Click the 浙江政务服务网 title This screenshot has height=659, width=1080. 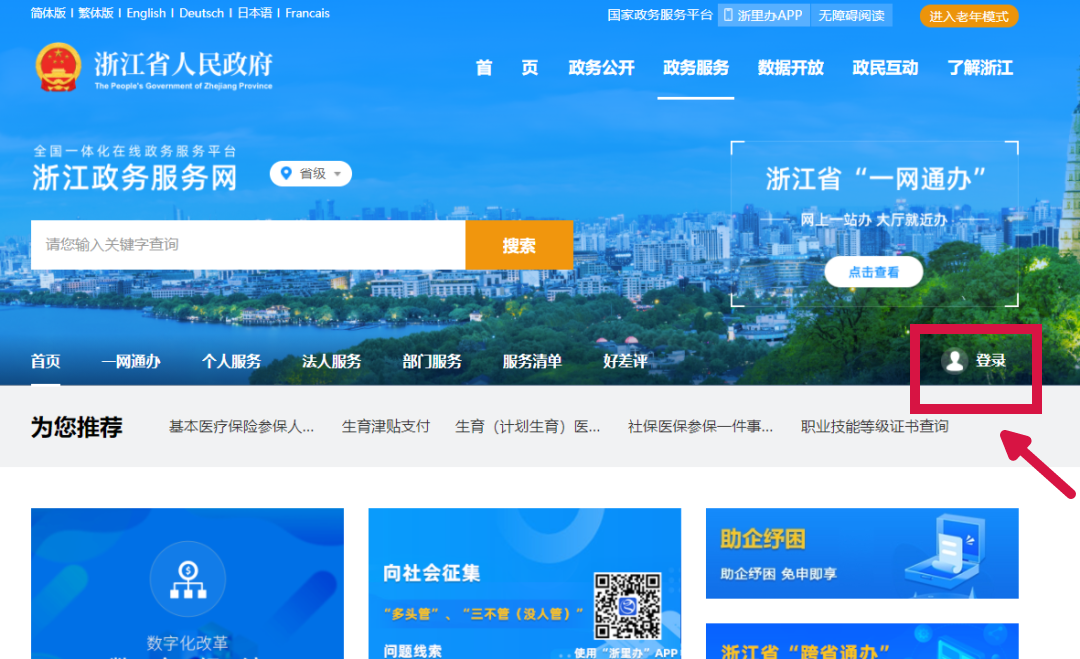click(134, 178)
